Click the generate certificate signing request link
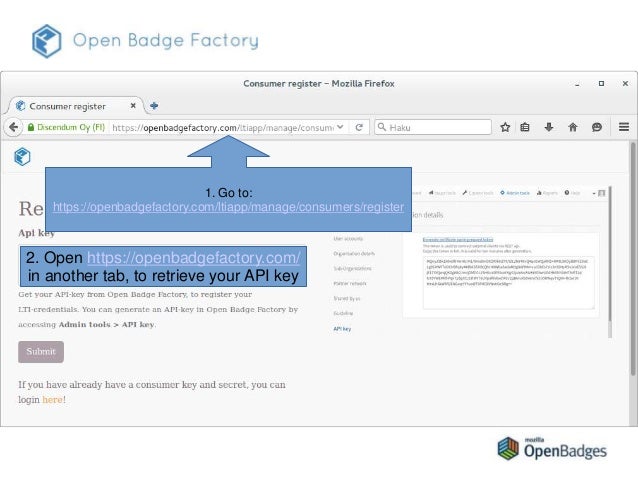 point(458,239)
